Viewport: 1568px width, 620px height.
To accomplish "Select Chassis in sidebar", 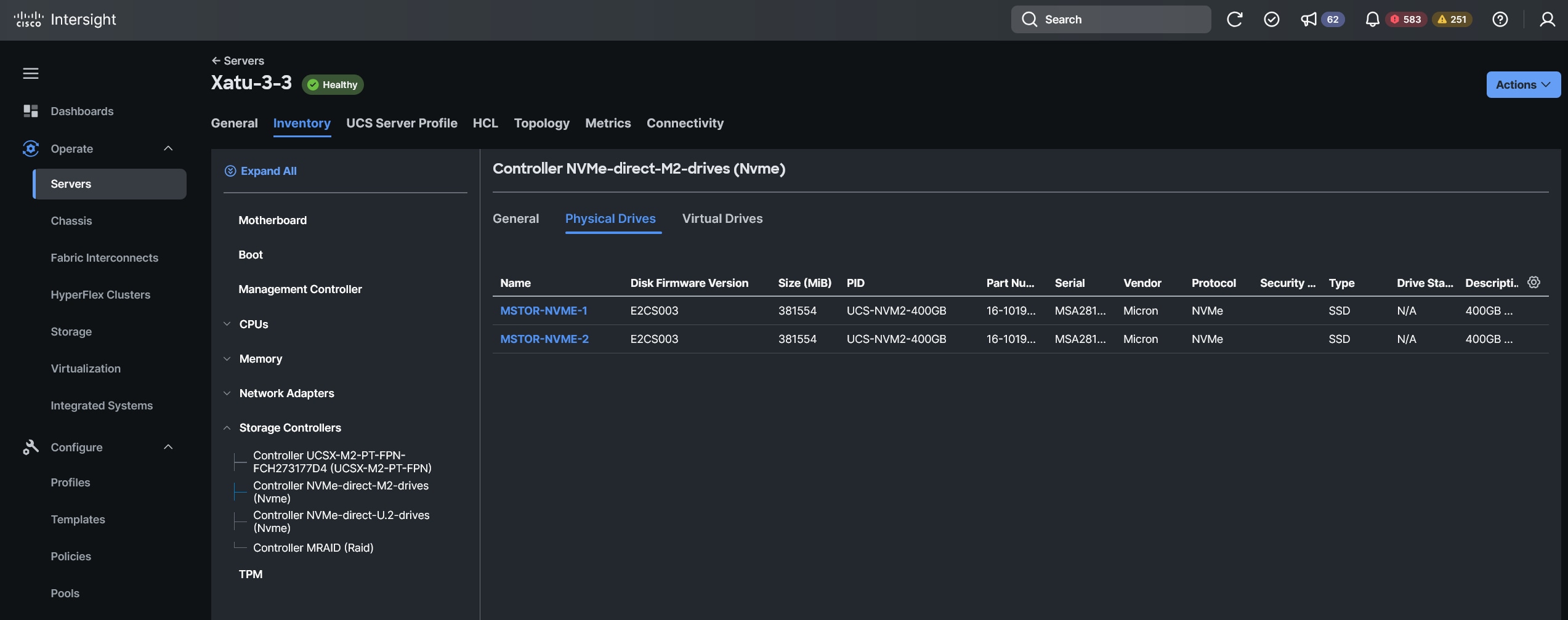I will tap(71, 221).
